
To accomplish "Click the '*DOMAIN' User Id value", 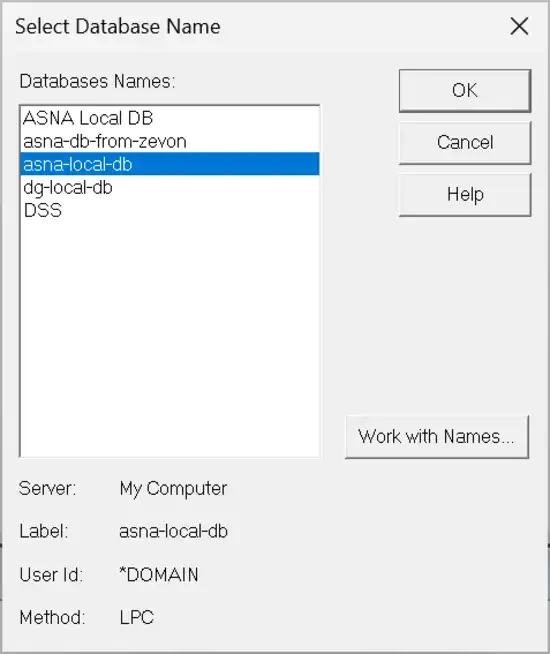I will pyautogui.click(x=158, y=575).
